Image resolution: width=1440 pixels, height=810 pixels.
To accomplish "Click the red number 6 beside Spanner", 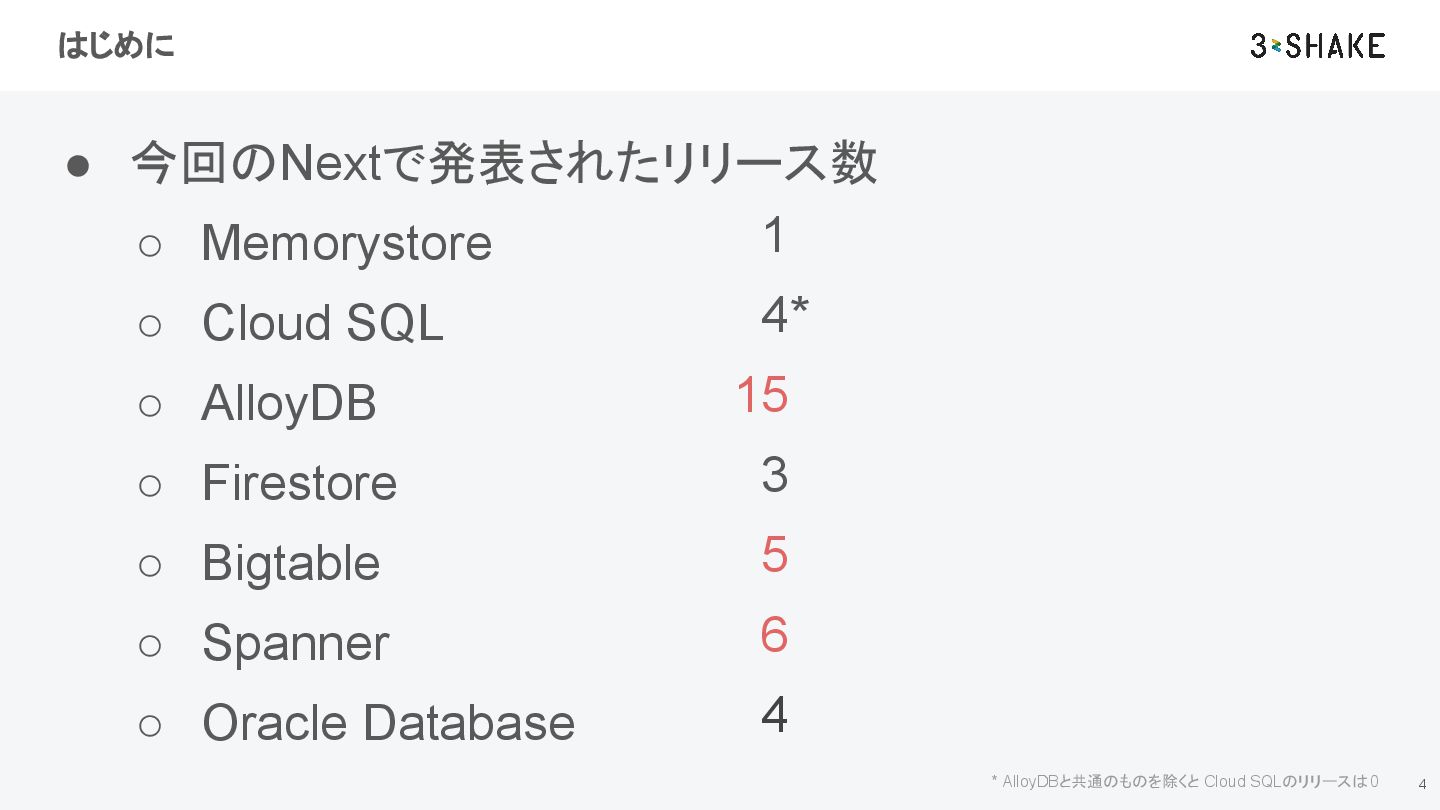I will pyautogui.click(x=775, y=635).
